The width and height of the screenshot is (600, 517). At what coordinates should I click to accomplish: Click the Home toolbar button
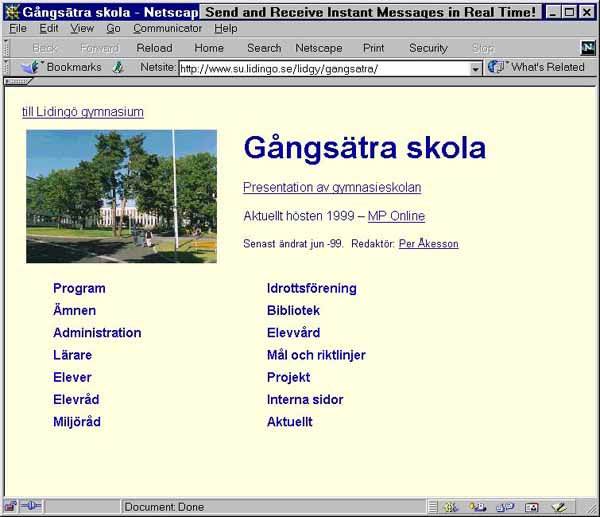click(209, 48)
